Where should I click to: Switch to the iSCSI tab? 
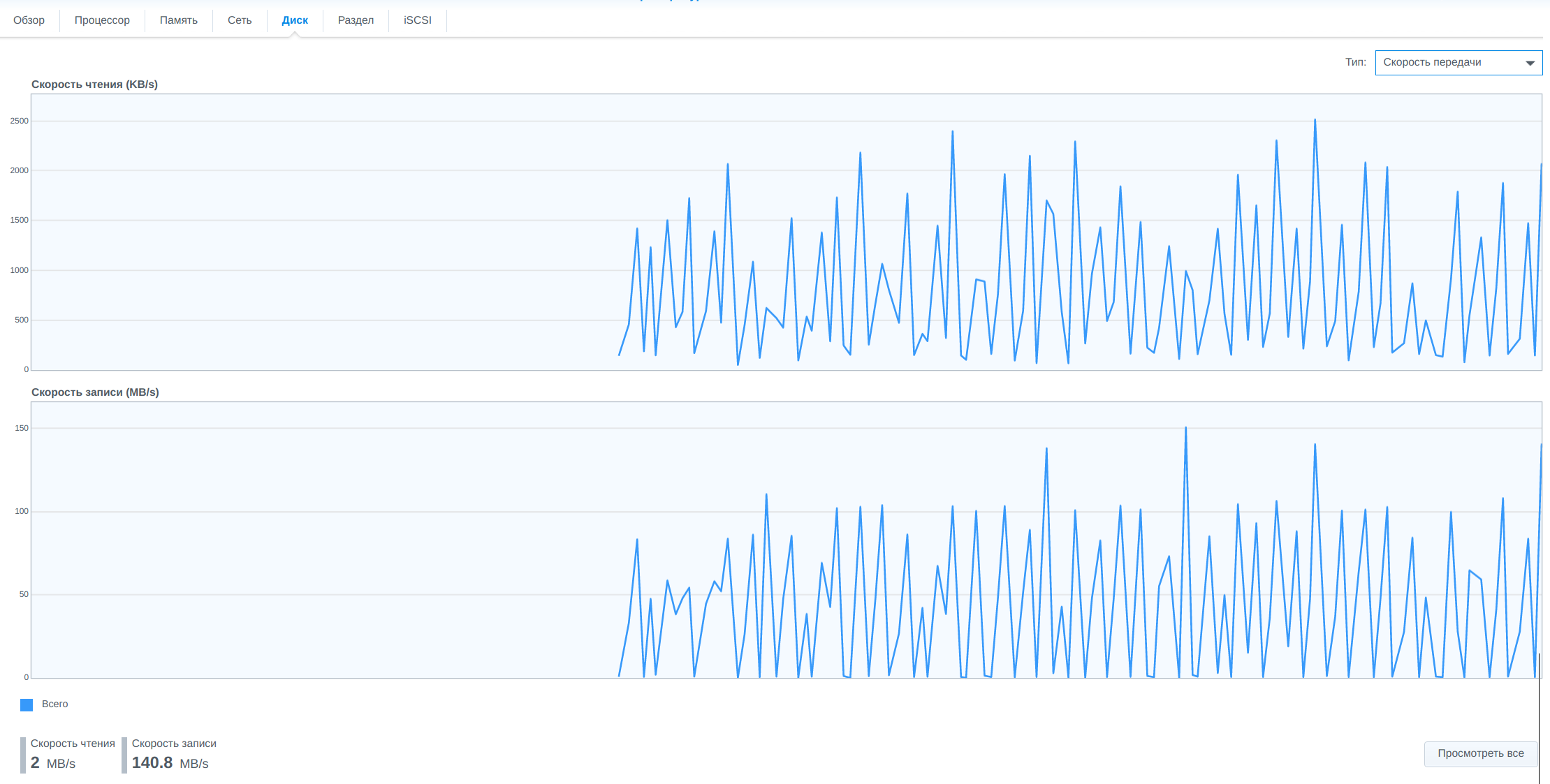point(418,20)
